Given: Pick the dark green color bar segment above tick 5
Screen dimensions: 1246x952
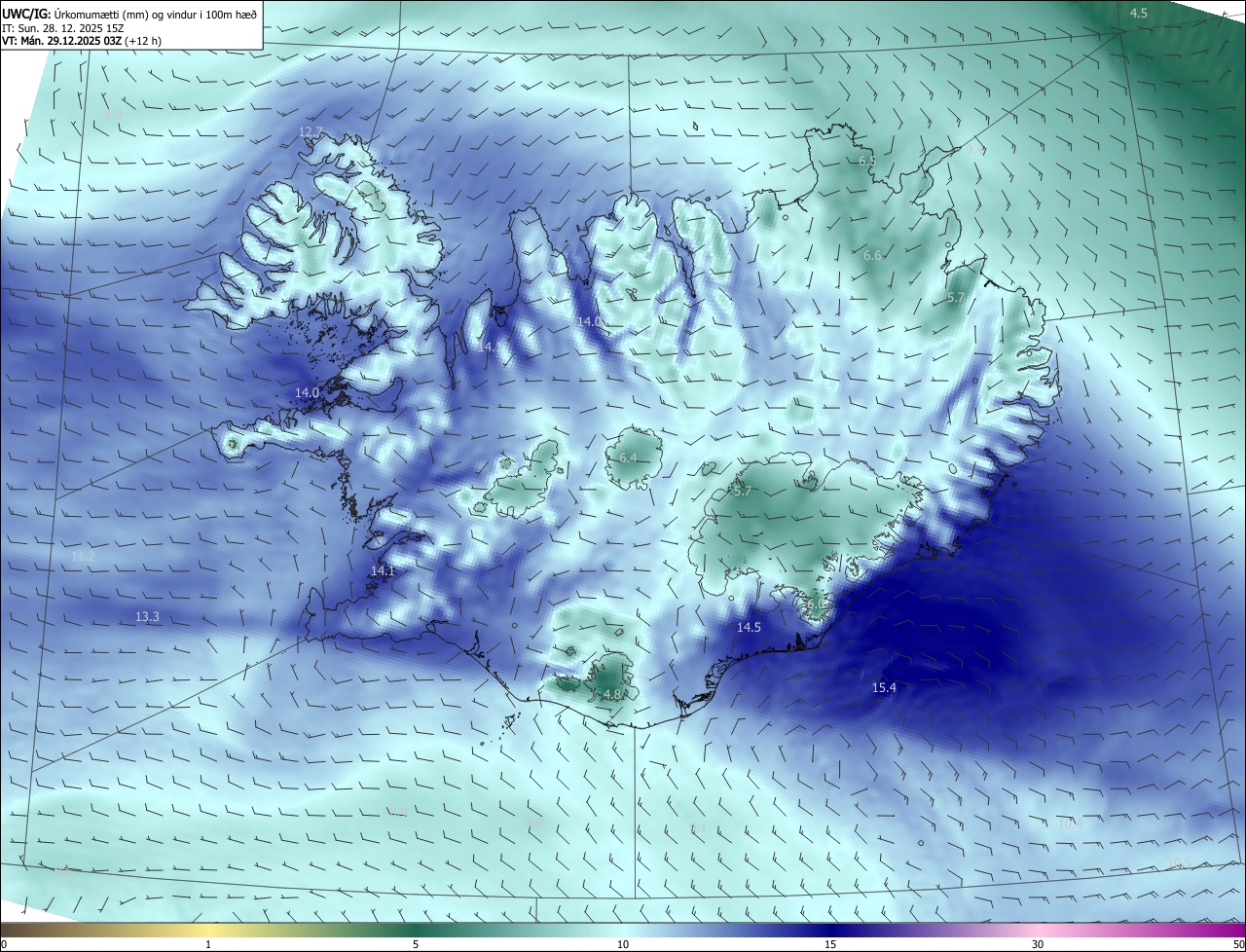Looking at the screenshot, I should coord(416,930).
